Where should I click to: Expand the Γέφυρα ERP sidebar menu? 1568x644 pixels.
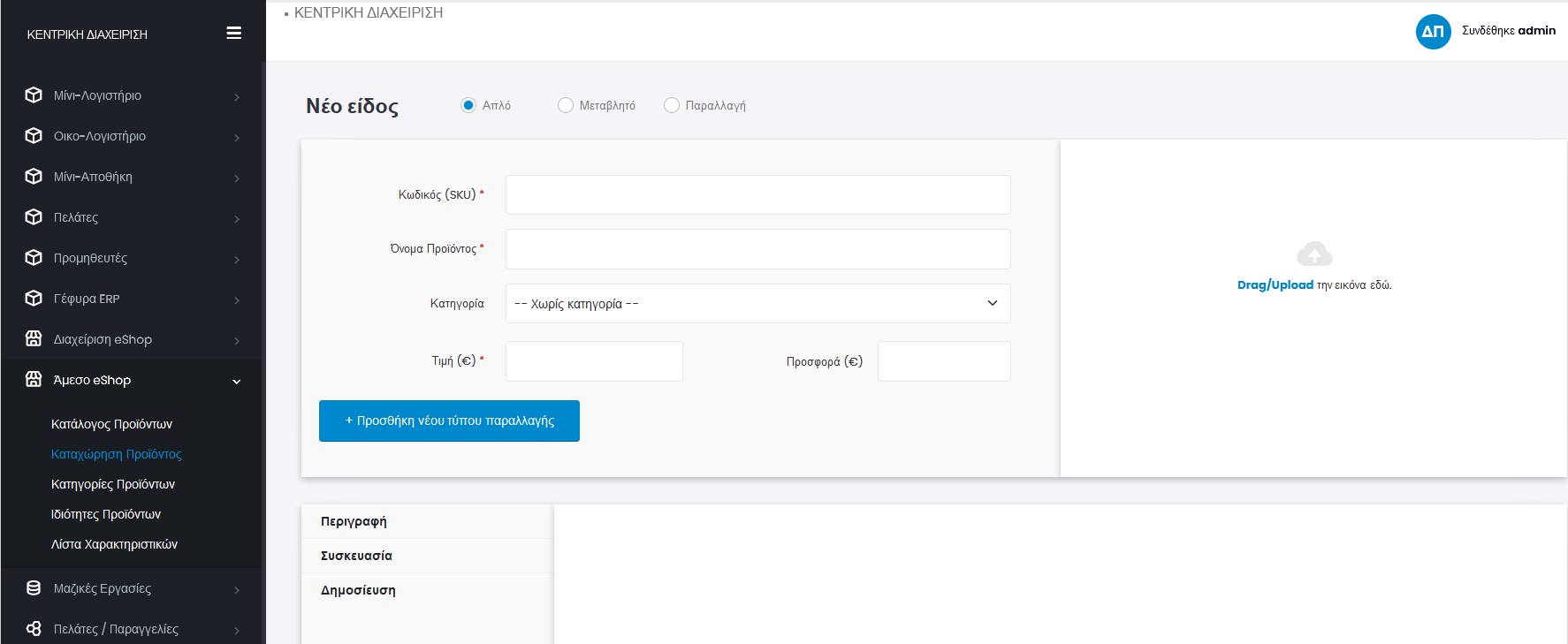tap(133, 299)
